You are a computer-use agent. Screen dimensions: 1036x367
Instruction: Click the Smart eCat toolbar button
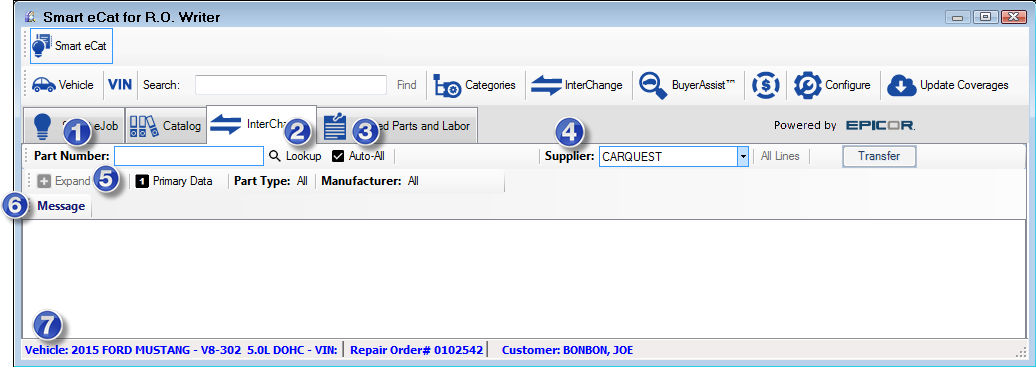[71, 46]
